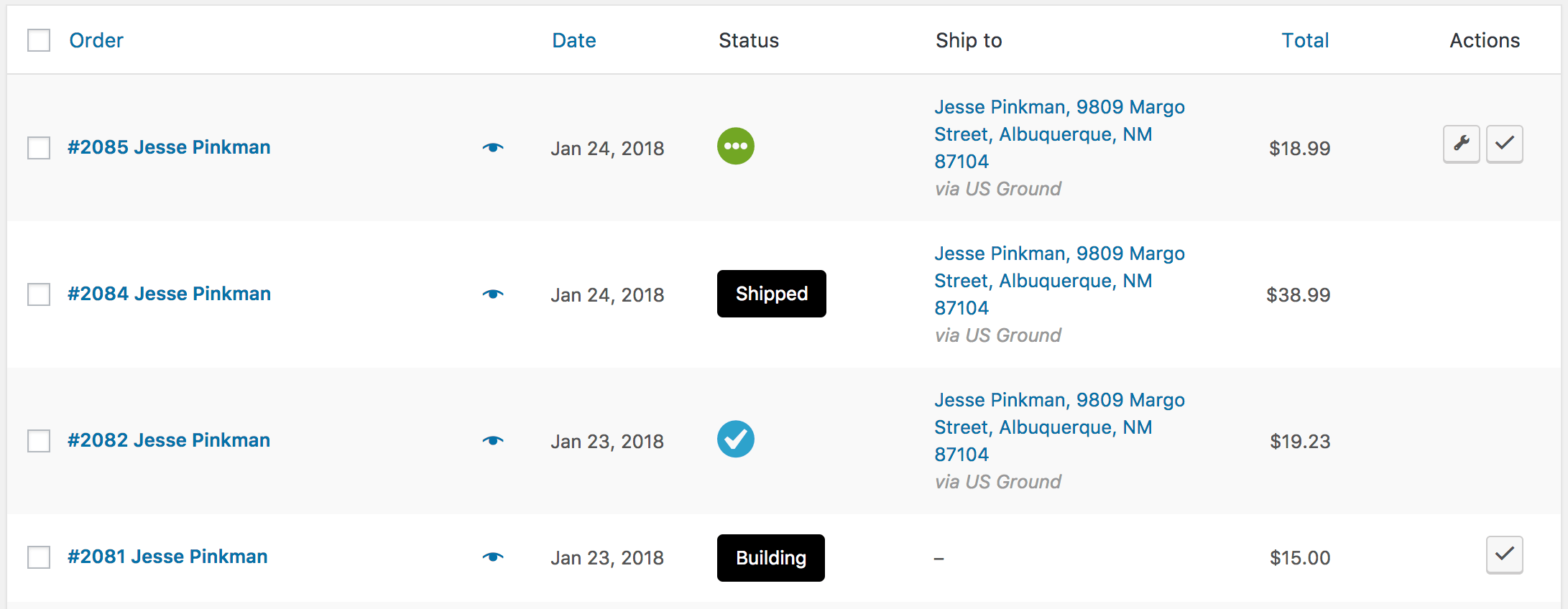Open order #2084 Jesse Pinkman
Image resolution: width=1568 pixels, height=609 pixels.
pyautogui.click(x=169, y=293)
